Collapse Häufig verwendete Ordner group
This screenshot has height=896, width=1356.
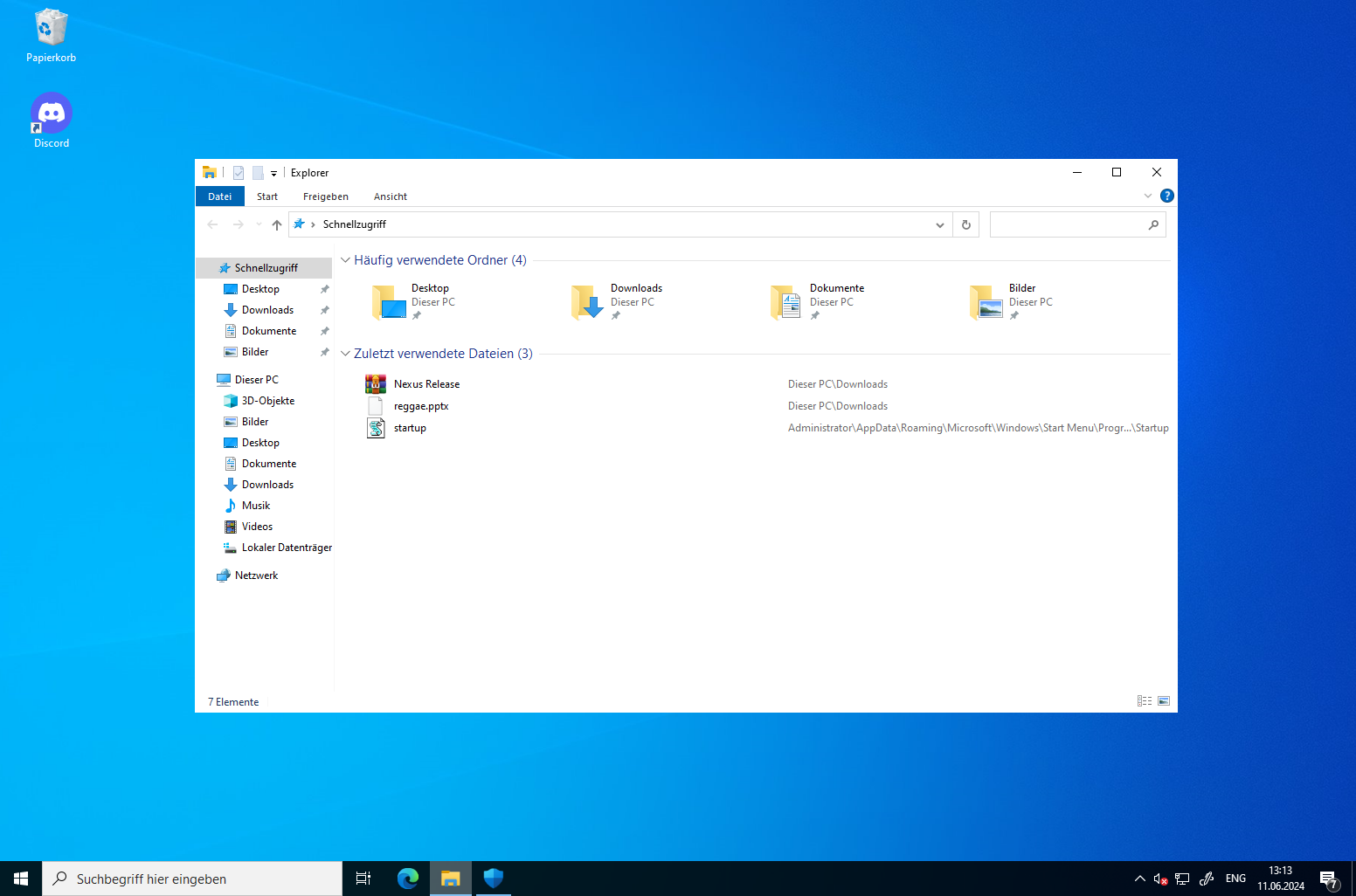(x=345, y=260)
